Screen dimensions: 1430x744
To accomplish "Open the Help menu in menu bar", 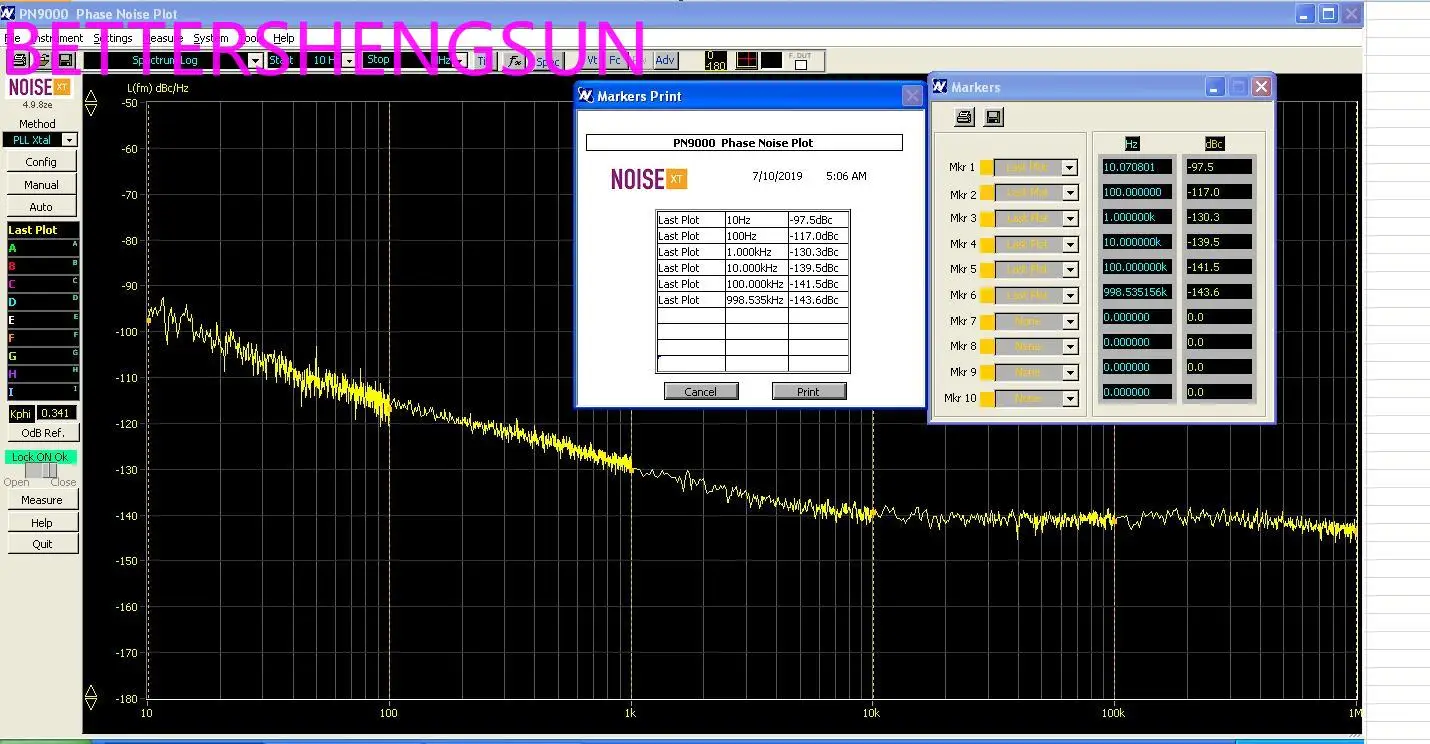I will click(x=284, y=38).
